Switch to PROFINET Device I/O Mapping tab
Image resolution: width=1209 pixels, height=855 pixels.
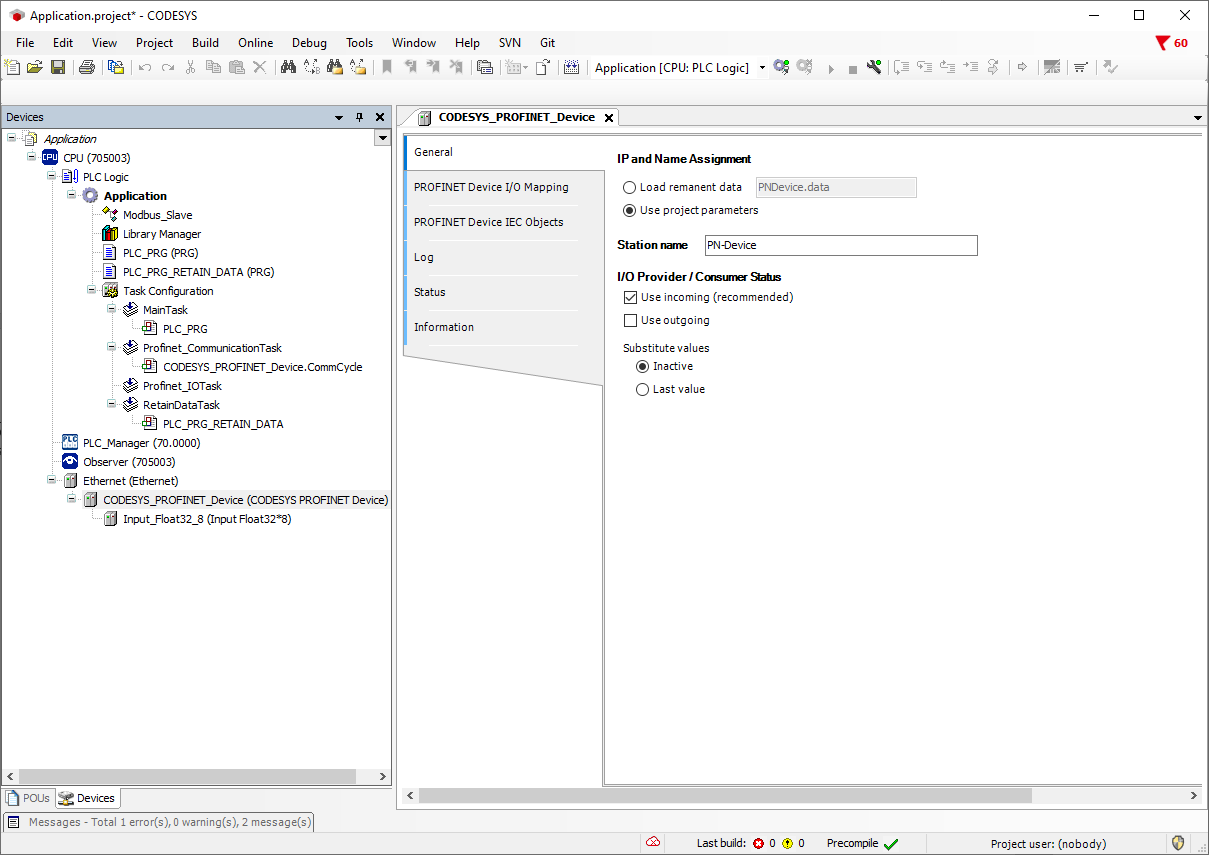[x=491, y=187]
